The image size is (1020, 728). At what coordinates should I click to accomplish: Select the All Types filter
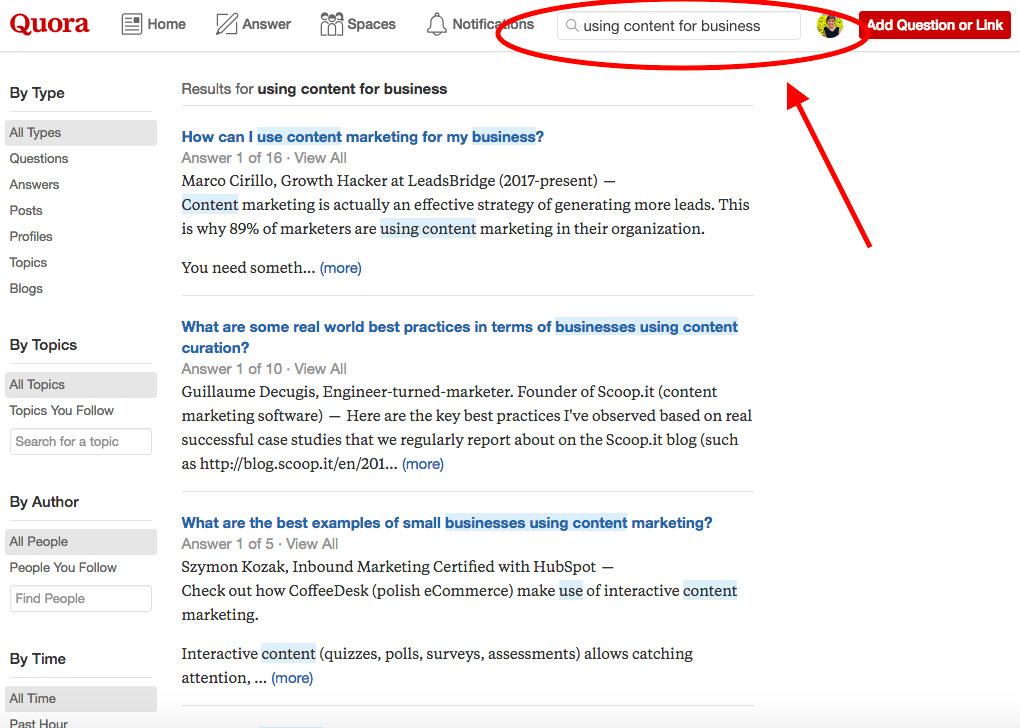pyautogui.click(x=81, y=133)
